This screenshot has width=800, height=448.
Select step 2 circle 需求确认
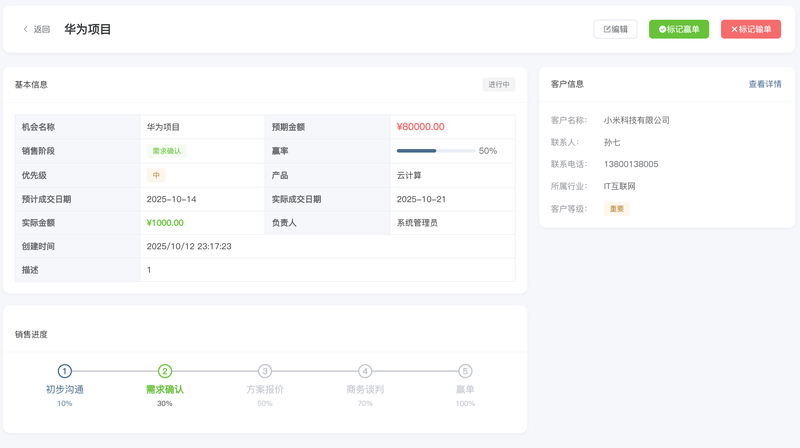click(165, 371)
